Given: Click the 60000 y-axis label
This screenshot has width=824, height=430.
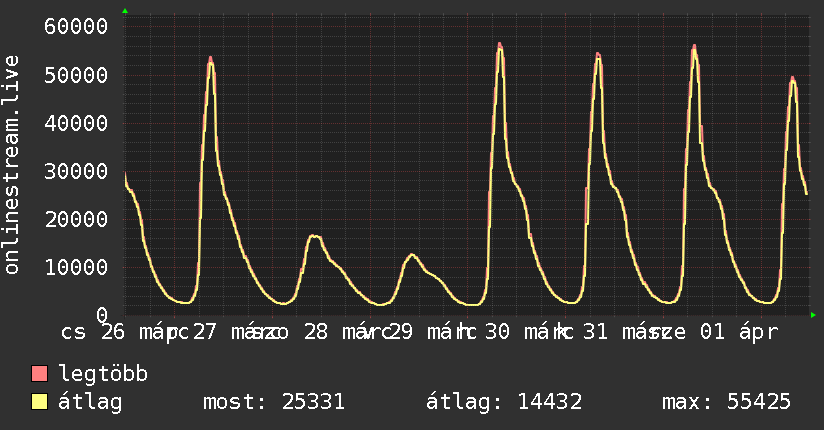Looking at the screenshot, I should (x=76, y=26).
